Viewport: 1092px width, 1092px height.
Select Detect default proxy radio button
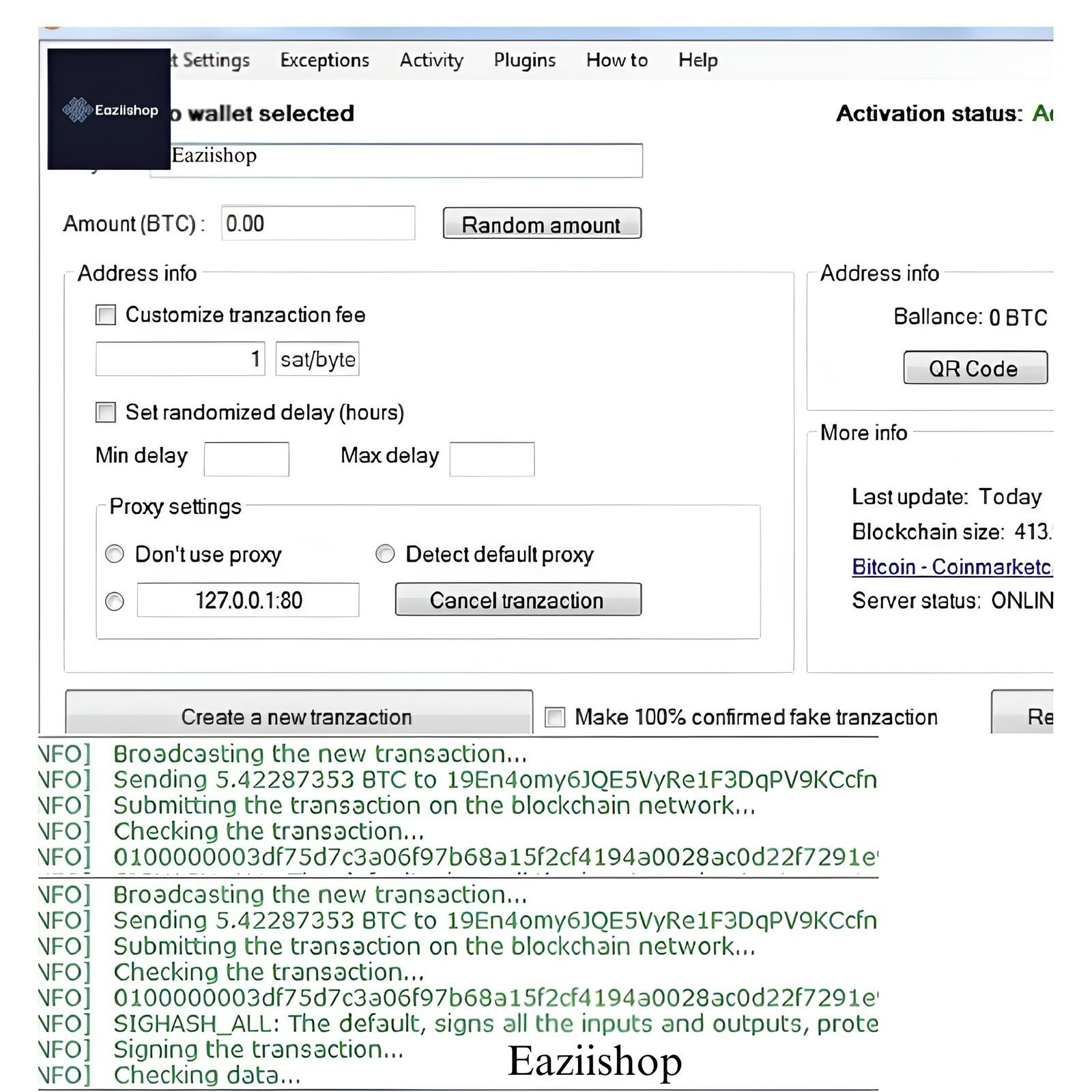(x=385, y=554)
